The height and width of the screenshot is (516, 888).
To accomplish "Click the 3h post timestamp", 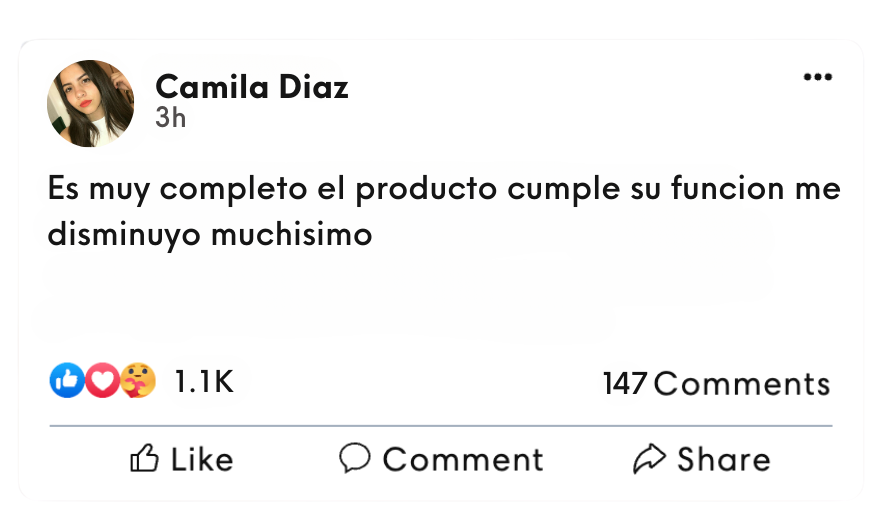I will click(170, 118).
